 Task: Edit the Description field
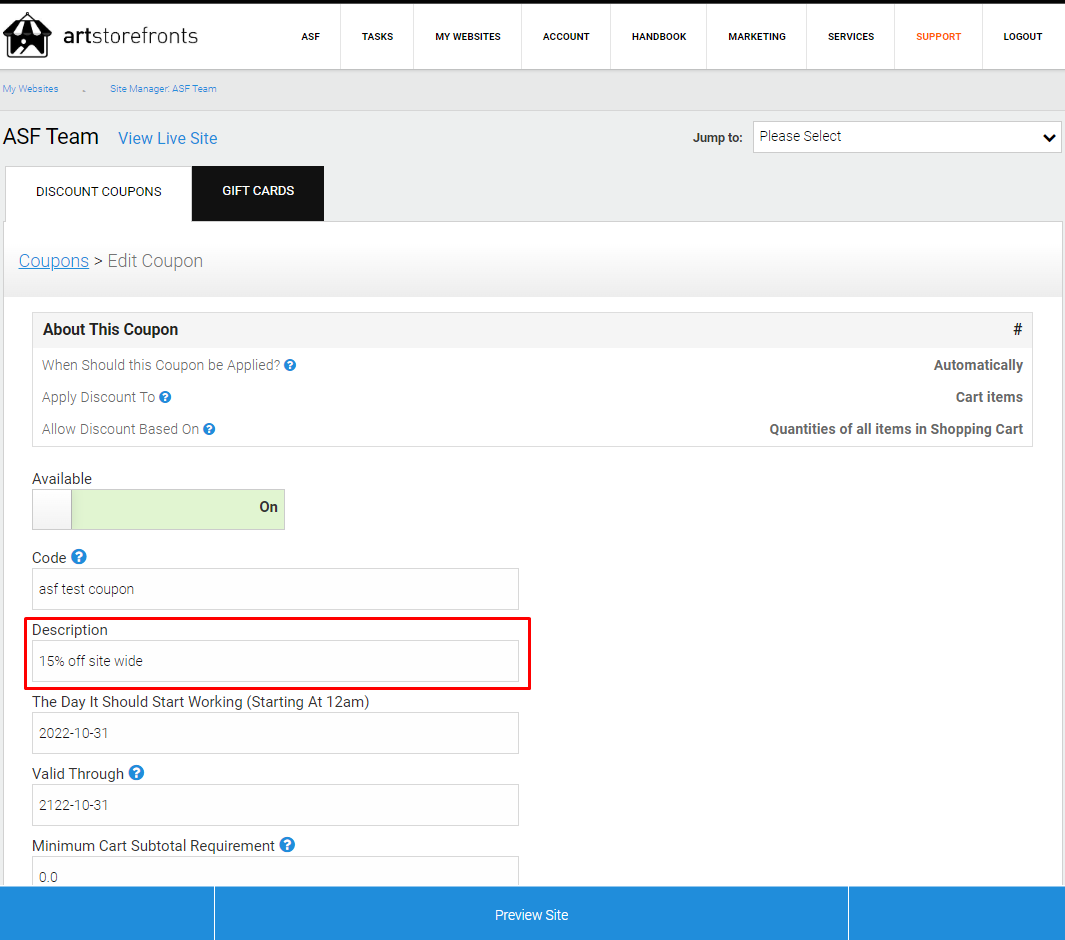[x=275, y=661]
